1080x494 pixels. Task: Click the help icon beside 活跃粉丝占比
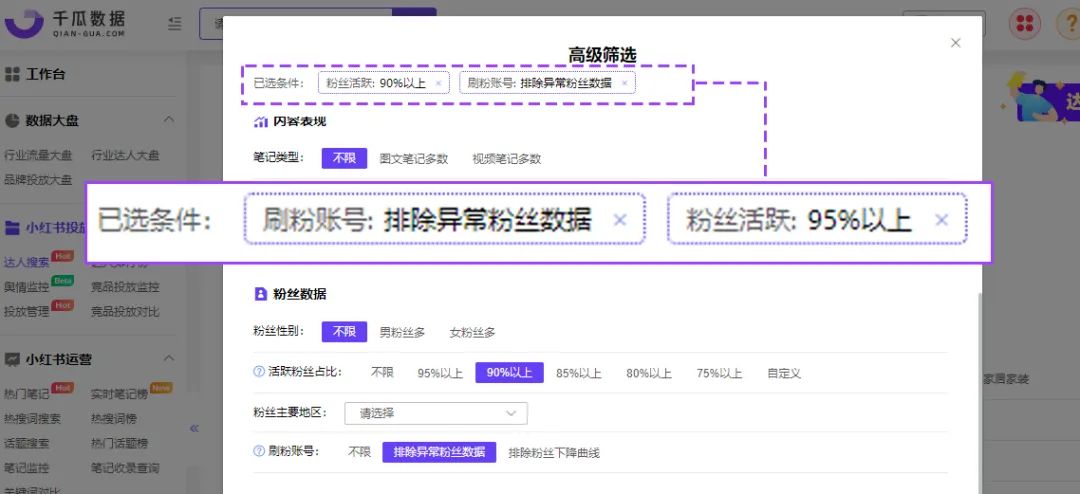(259, 372)
